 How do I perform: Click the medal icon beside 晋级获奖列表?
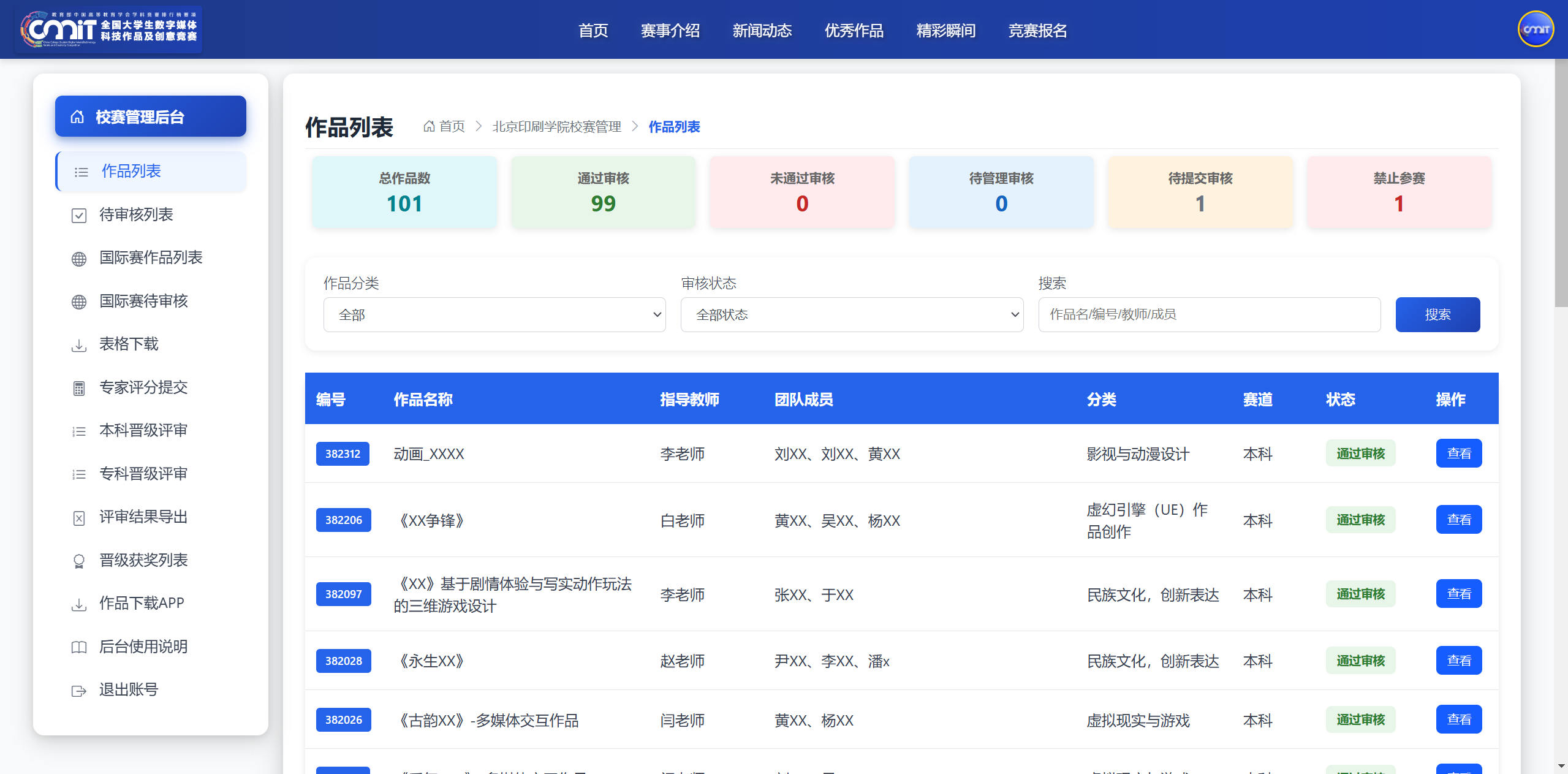tap(79, 561)
